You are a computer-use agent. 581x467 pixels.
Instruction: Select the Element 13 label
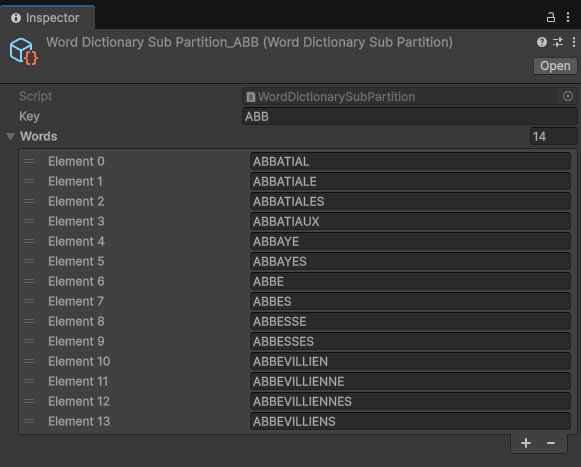[x=79, y=421]
